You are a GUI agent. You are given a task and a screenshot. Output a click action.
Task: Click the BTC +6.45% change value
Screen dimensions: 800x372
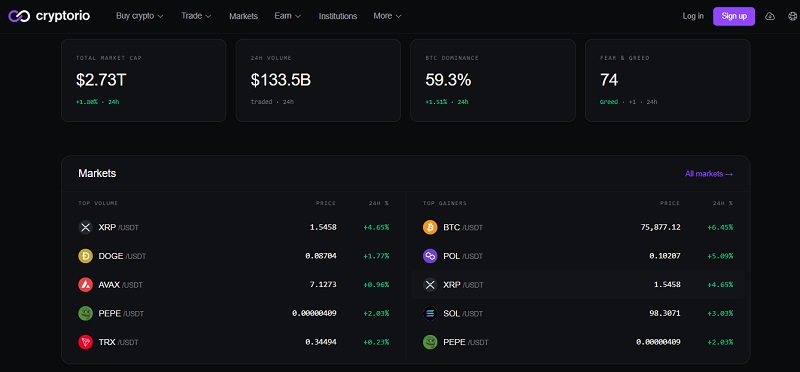pos(720,227)
